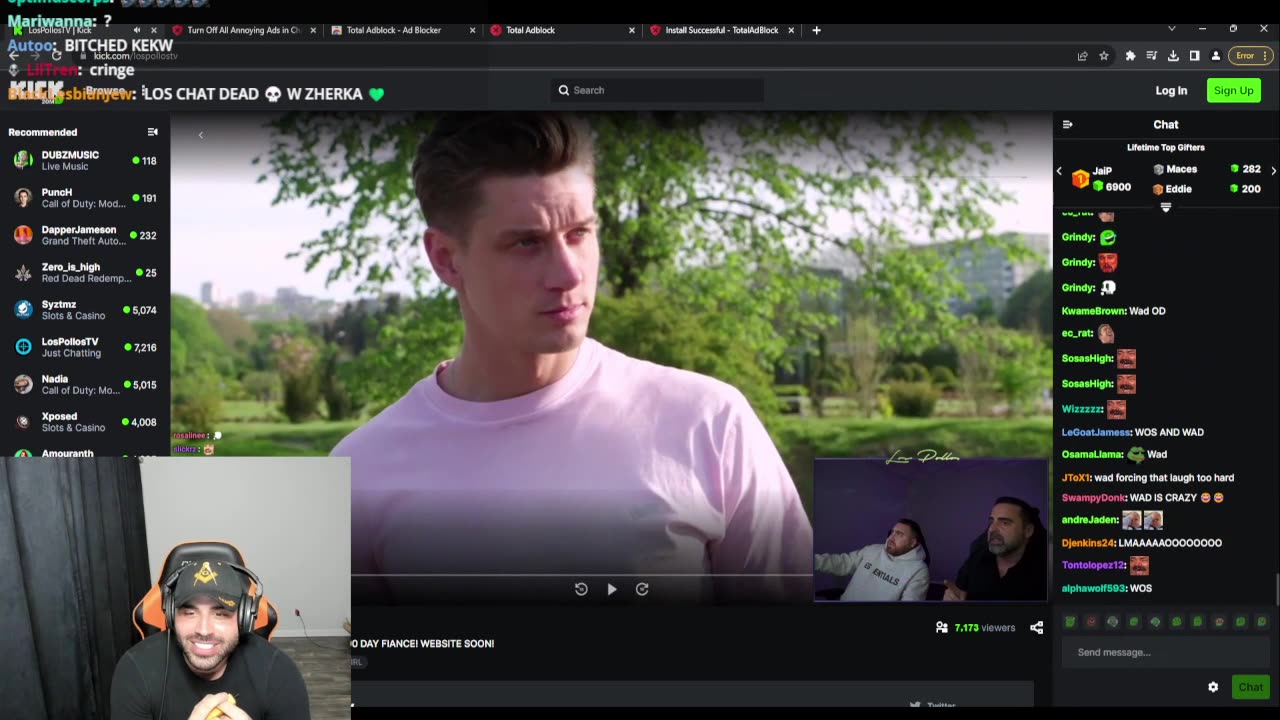Click the Send message chat input

click(x=1166, y=652)
